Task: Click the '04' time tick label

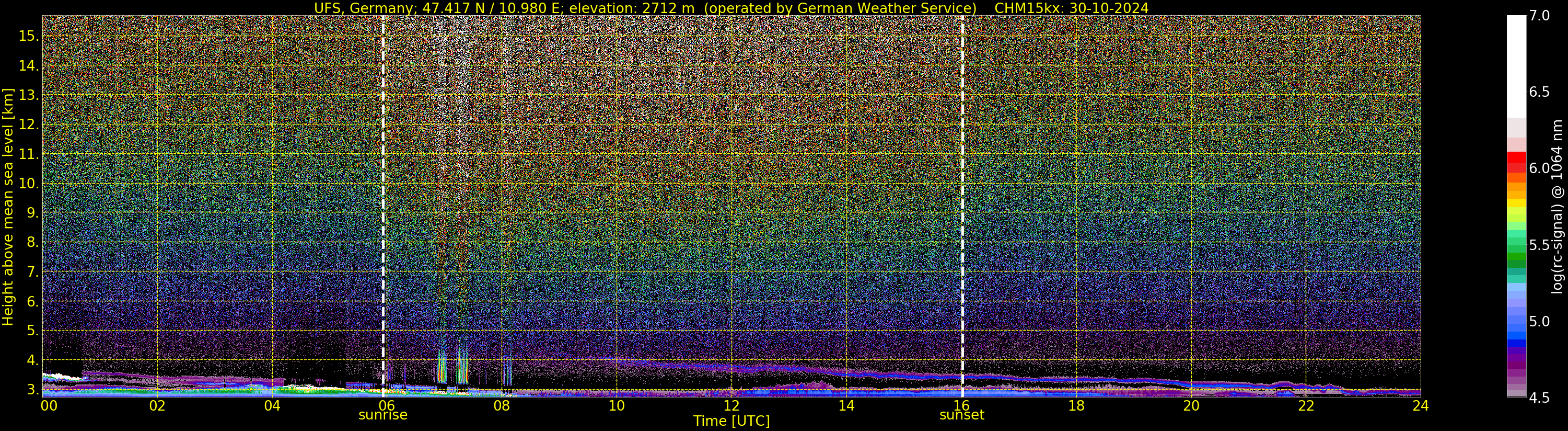Action: pyautogui.click(x=272, y=405)
